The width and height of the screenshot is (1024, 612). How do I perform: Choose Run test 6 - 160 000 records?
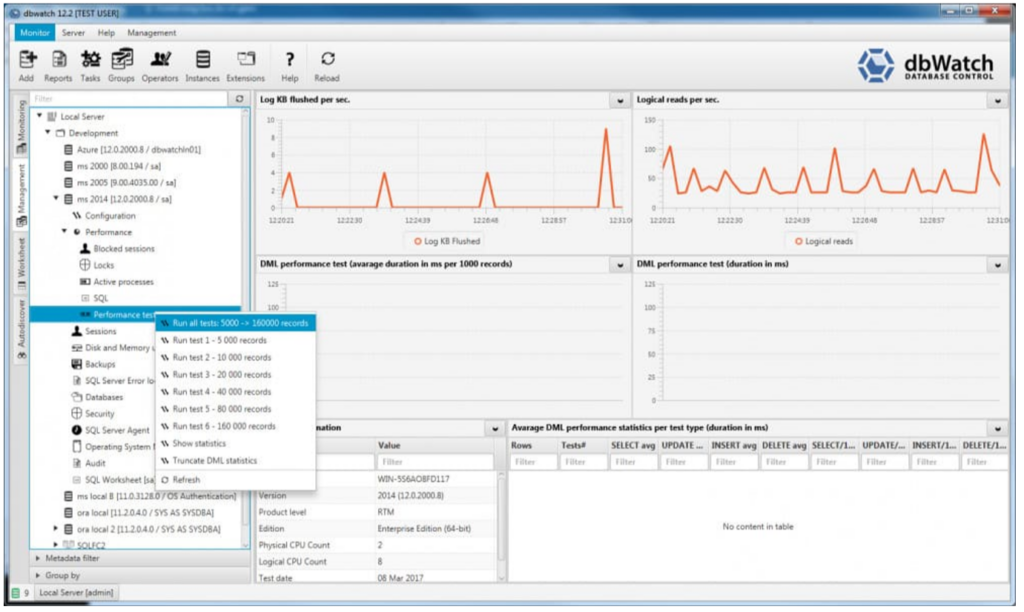pyautogui.click(x=236, y=427)
